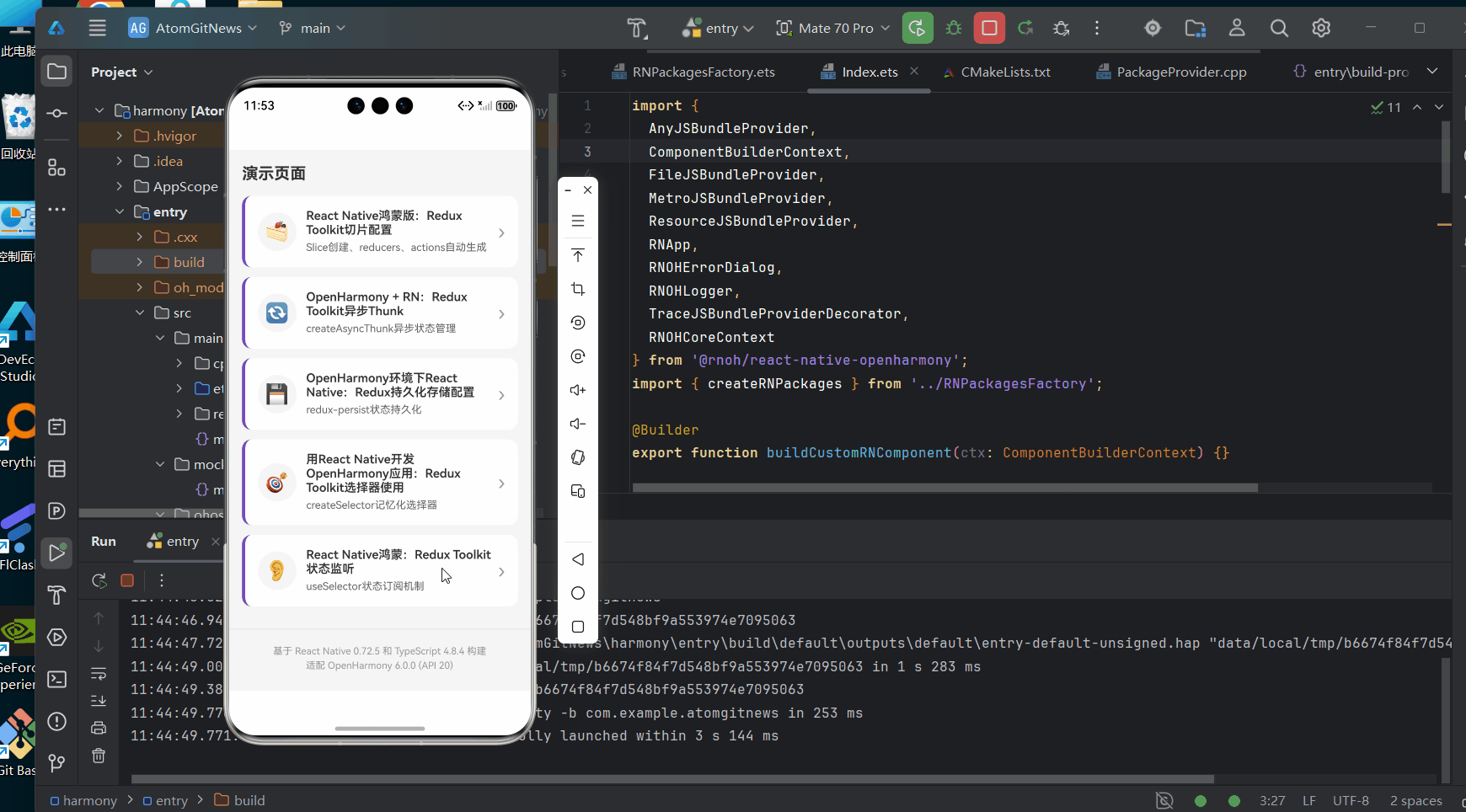Click the Debug bug icon
Screen dimensions: 1466x812
pos(954,28)
